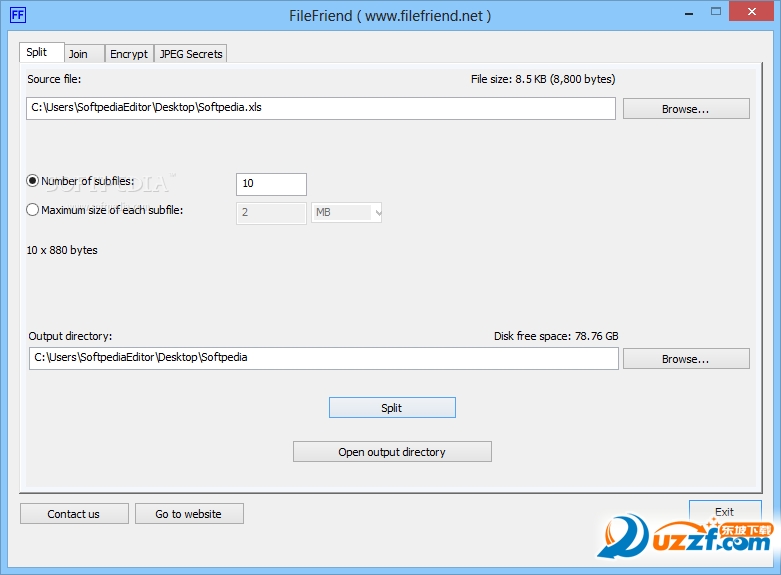The image size is (781, 575).
Task: Switch to the JPEG Secrets tab
Action: point(191,54)
